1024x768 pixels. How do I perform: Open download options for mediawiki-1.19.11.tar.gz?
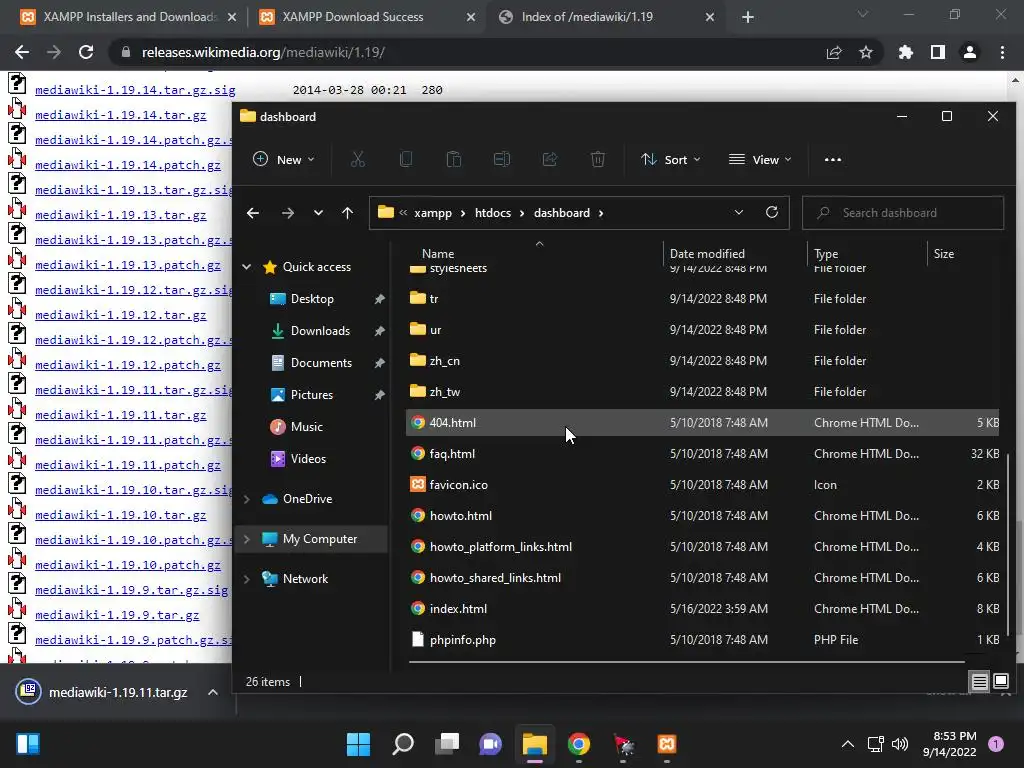coord(213,692)
